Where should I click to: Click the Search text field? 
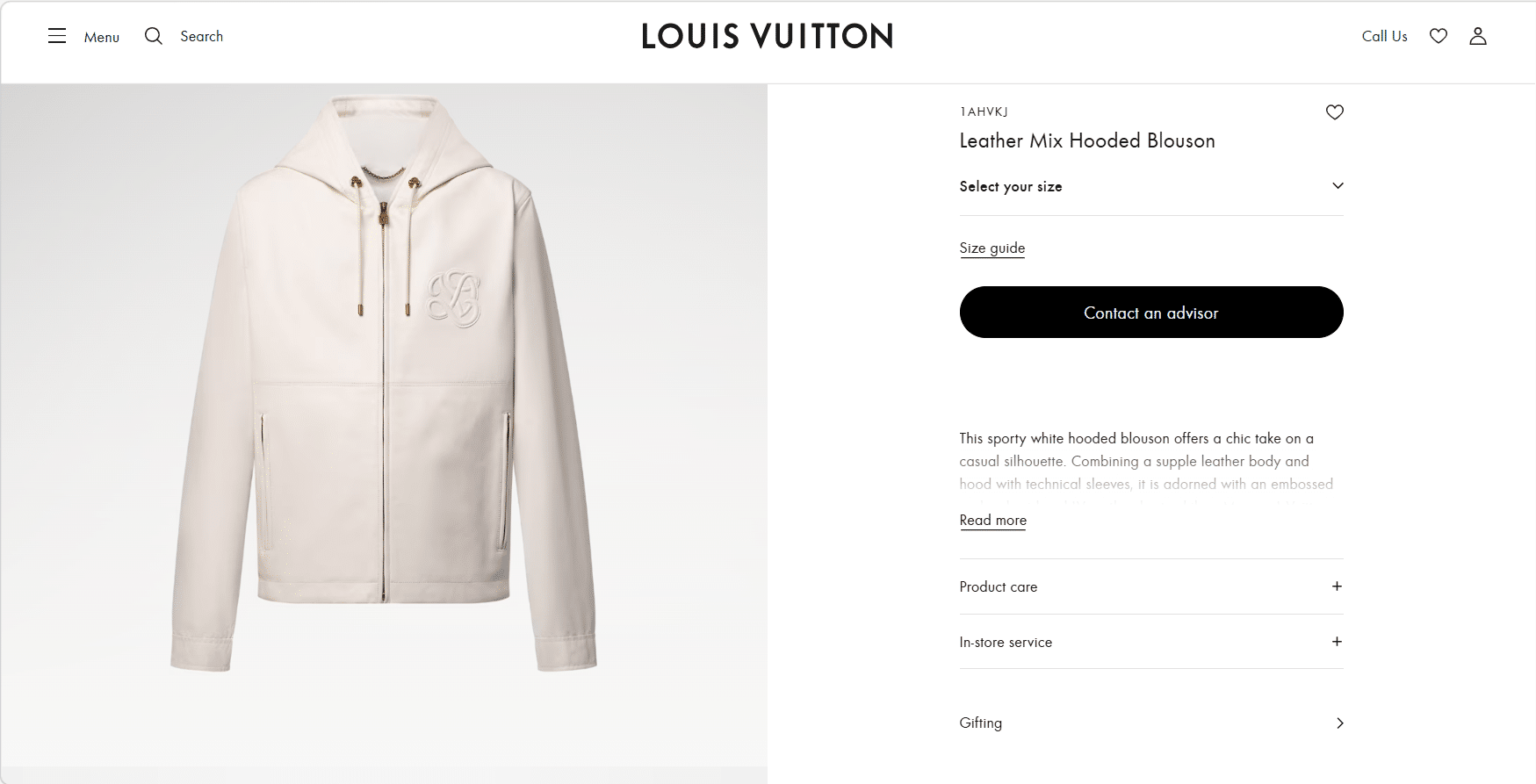[x=201, y=36]
